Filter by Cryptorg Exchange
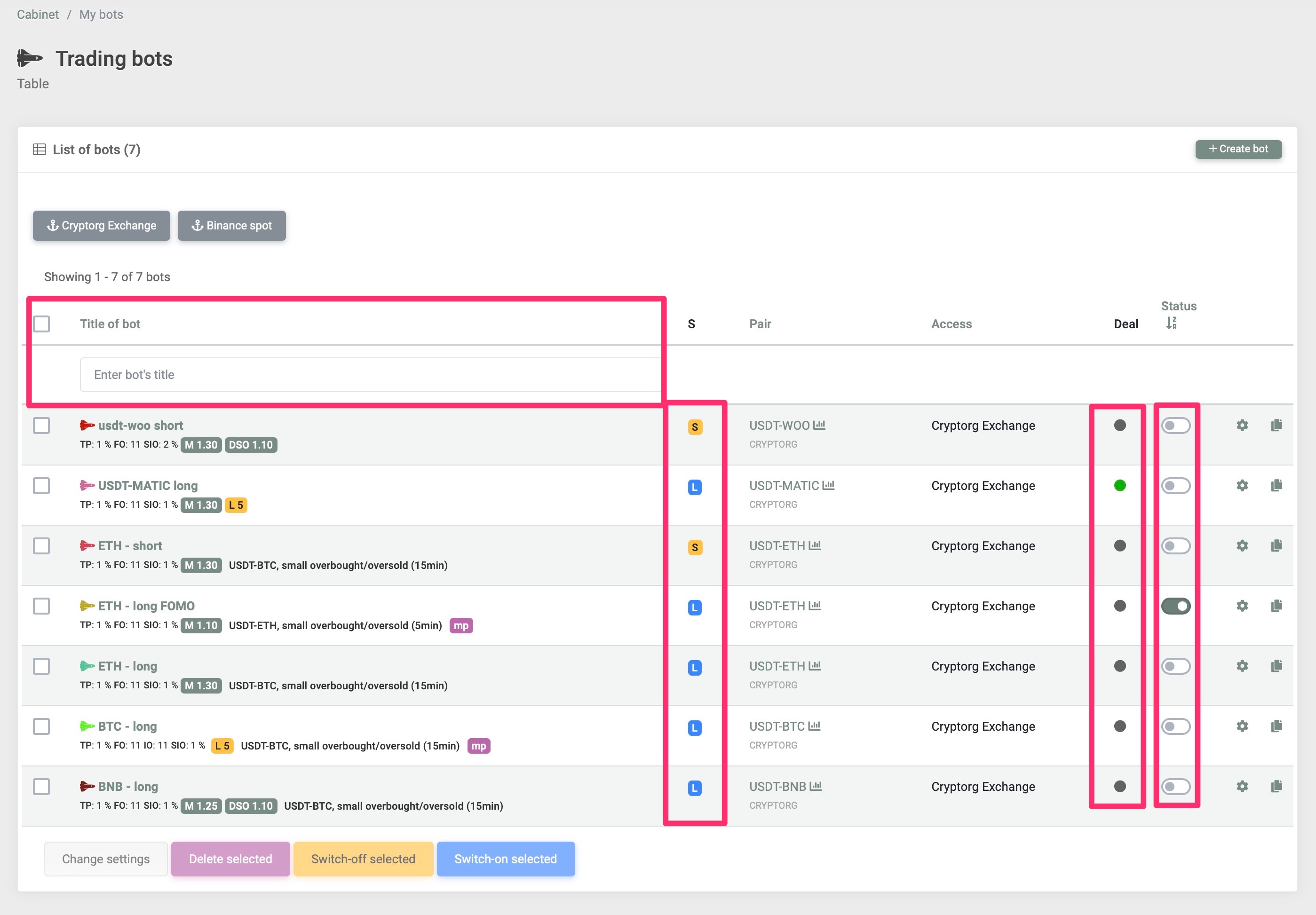This screenshot has height=915, width=1316. click(x=102, y=225)
